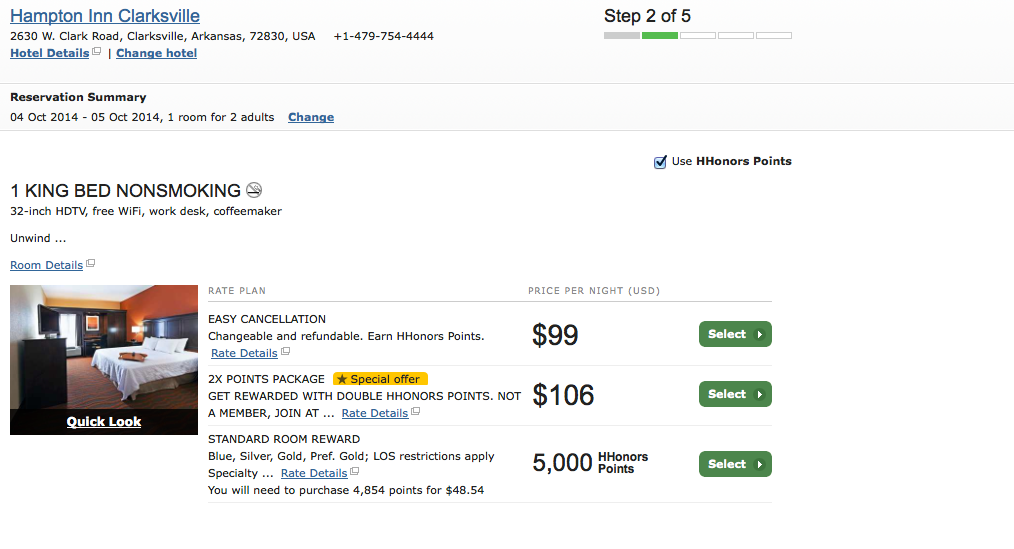
Task: Click the nonsmoking icon beside the room title
Action: click(x=254, y=190)
